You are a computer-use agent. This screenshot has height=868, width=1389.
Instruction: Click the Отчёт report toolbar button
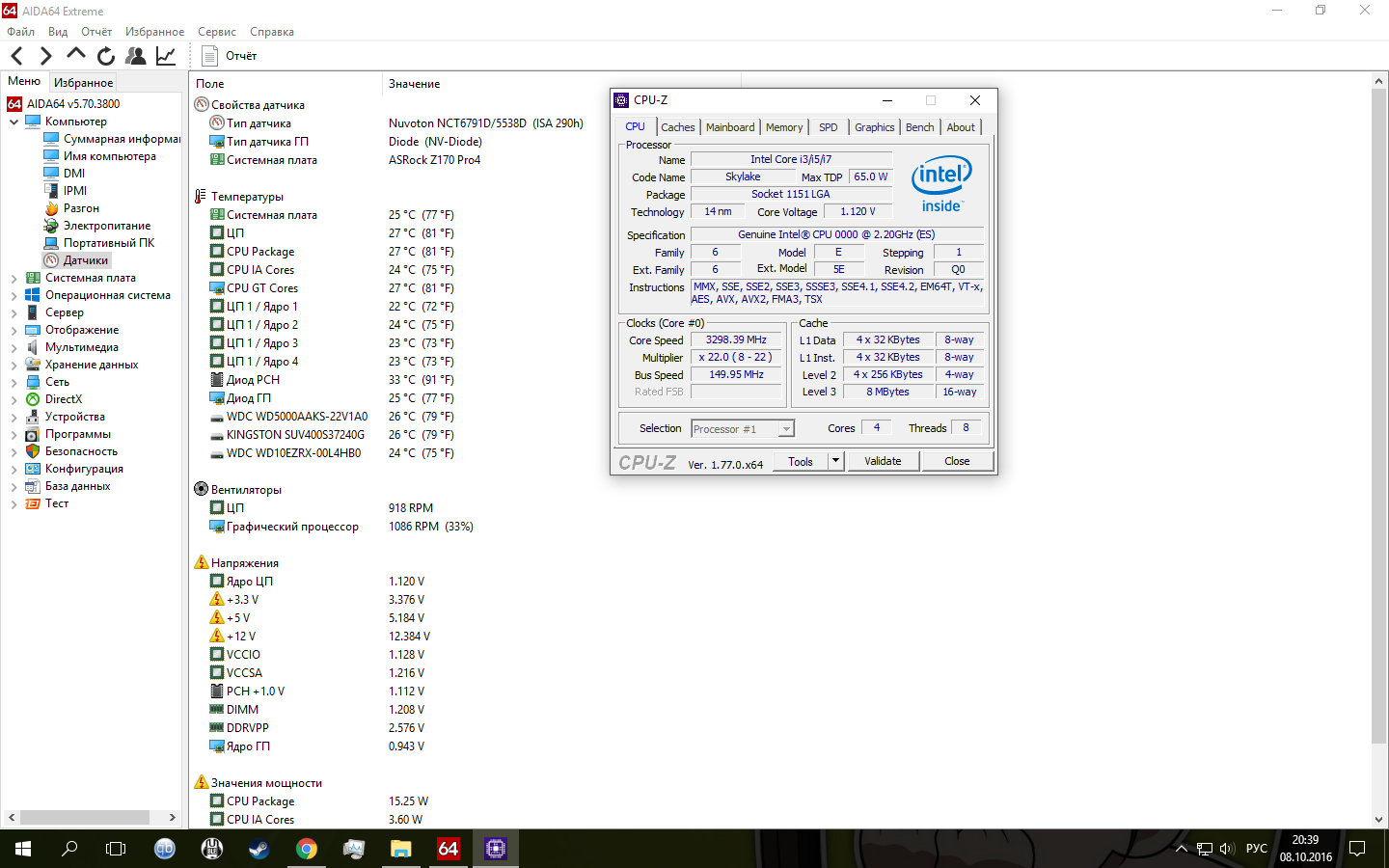click(230, 56)
